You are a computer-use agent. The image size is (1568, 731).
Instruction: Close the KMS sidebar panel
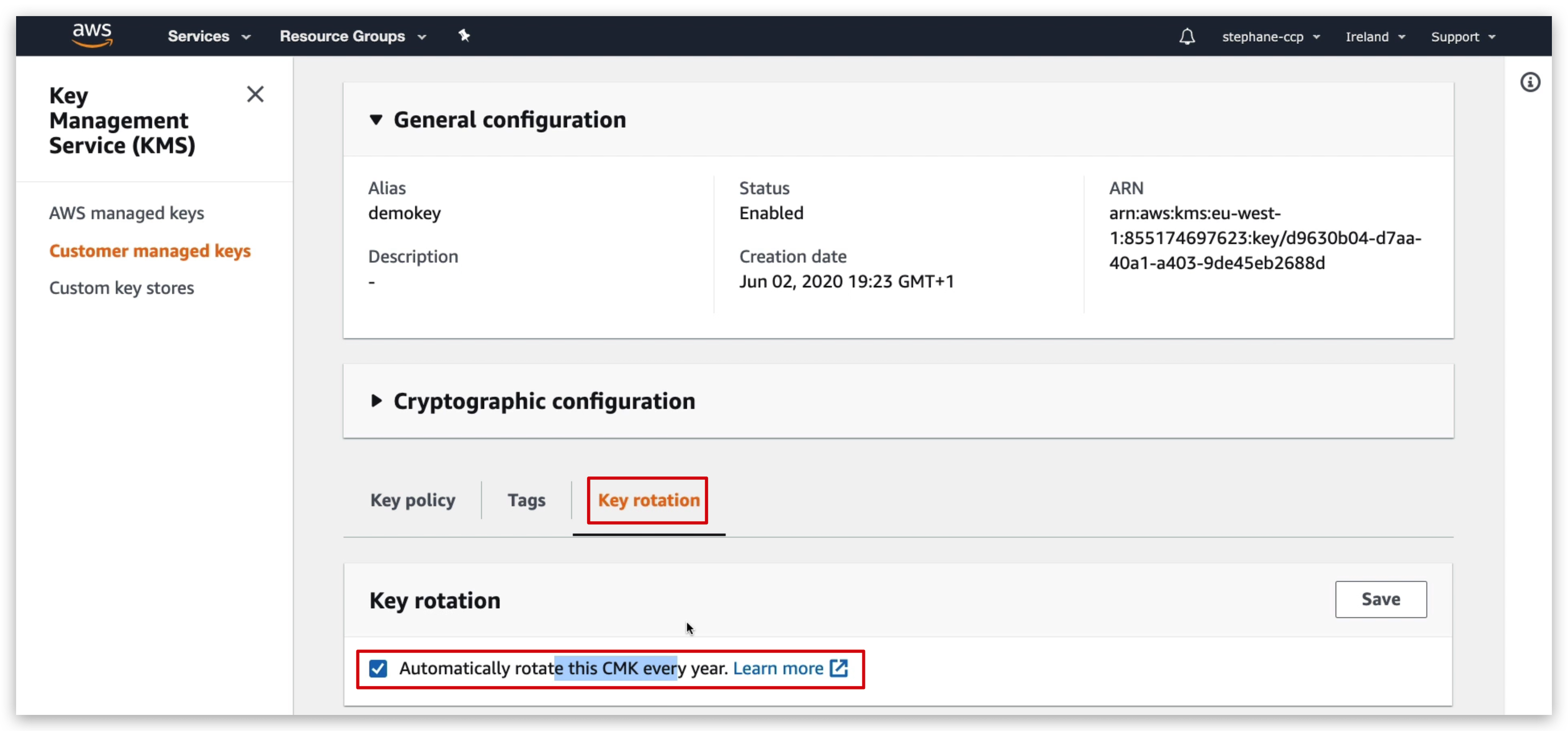(255, 94)
